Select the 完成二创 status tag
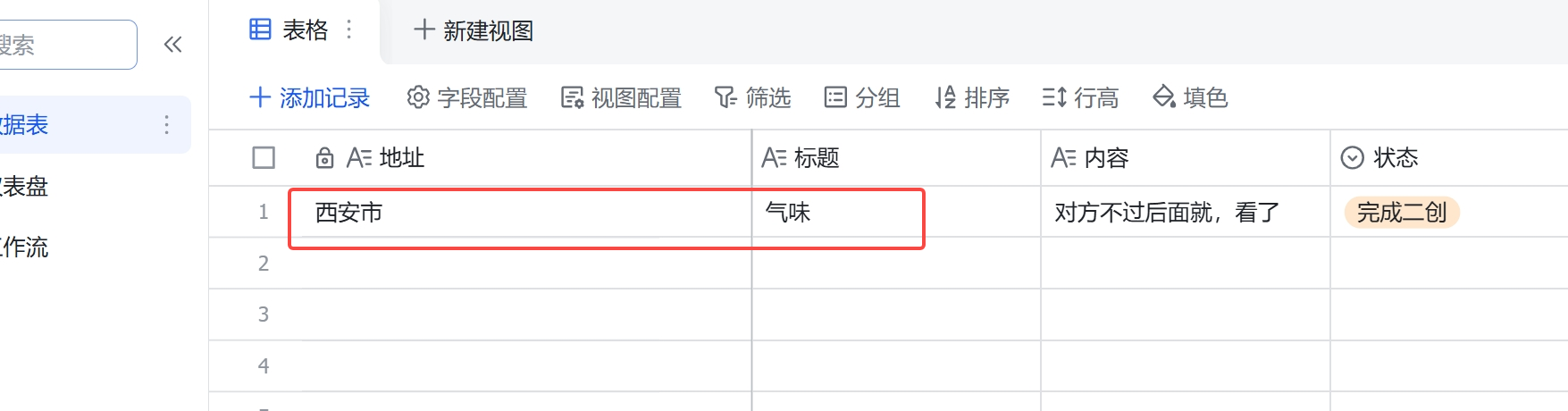The width and height of the screenshot is (1568, 411). pyautogui.click(x=1402, y=213)
